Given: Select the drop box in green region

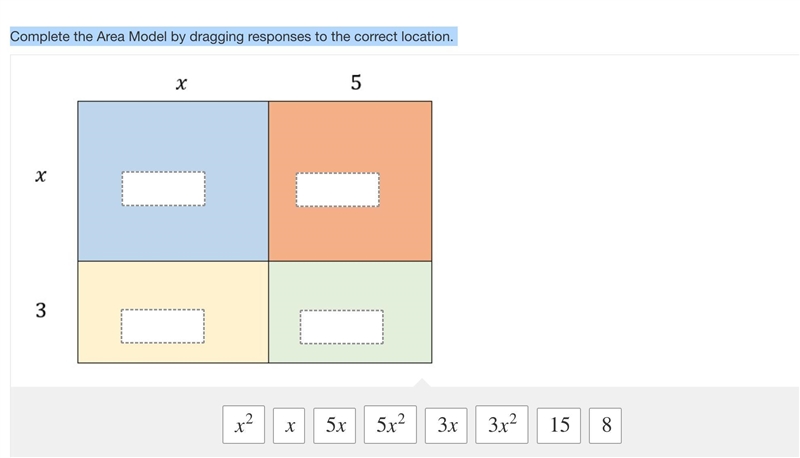Looking at the screenshot, I should coord(342,327).
